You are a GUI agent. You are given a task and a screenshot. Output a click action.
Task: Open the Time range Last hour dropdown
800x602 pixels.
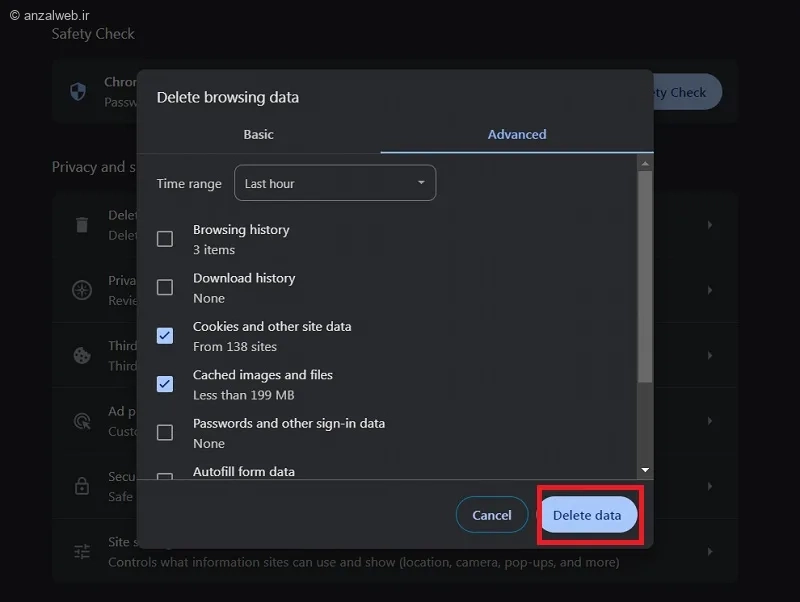(x=335, y=183)
